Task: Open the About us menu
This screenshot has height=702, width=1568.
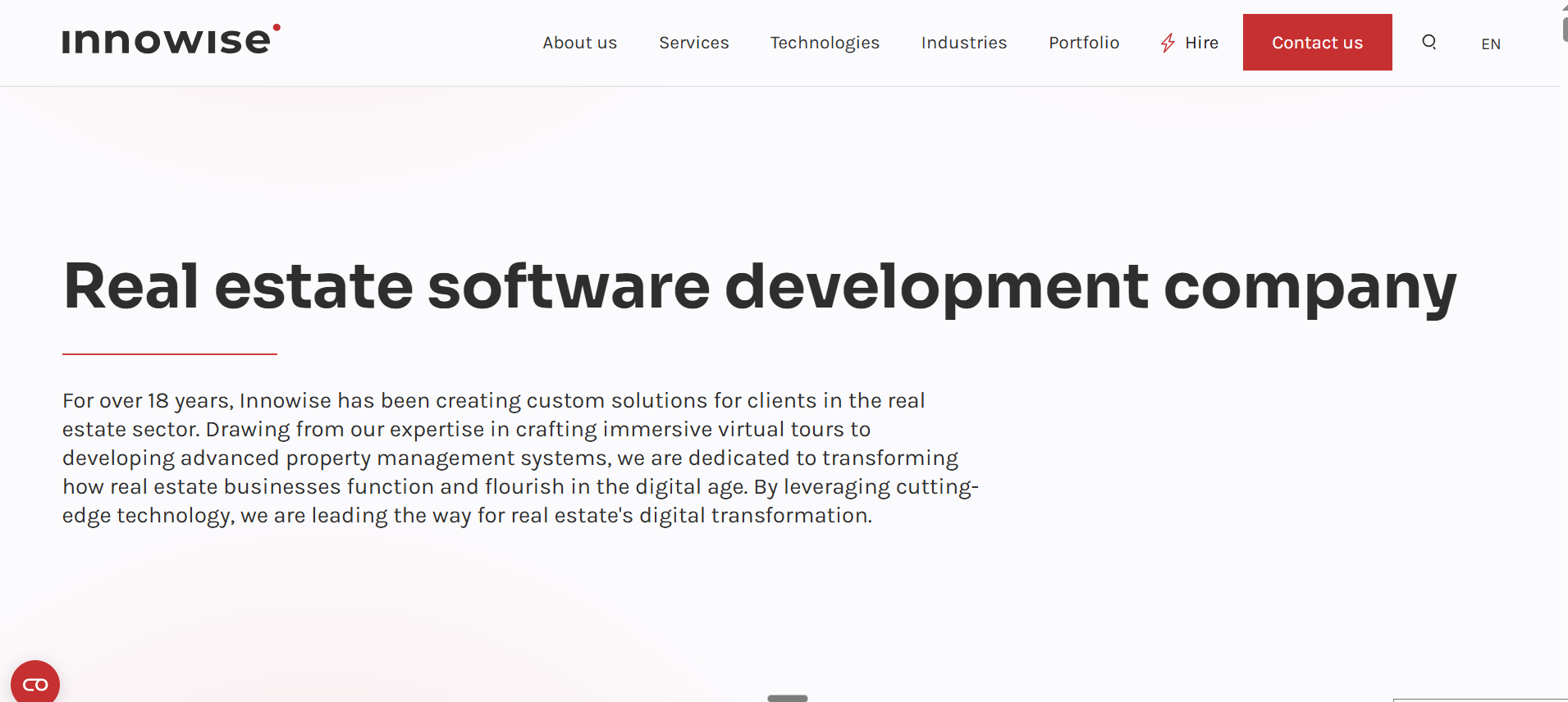Action: [579, 43]
